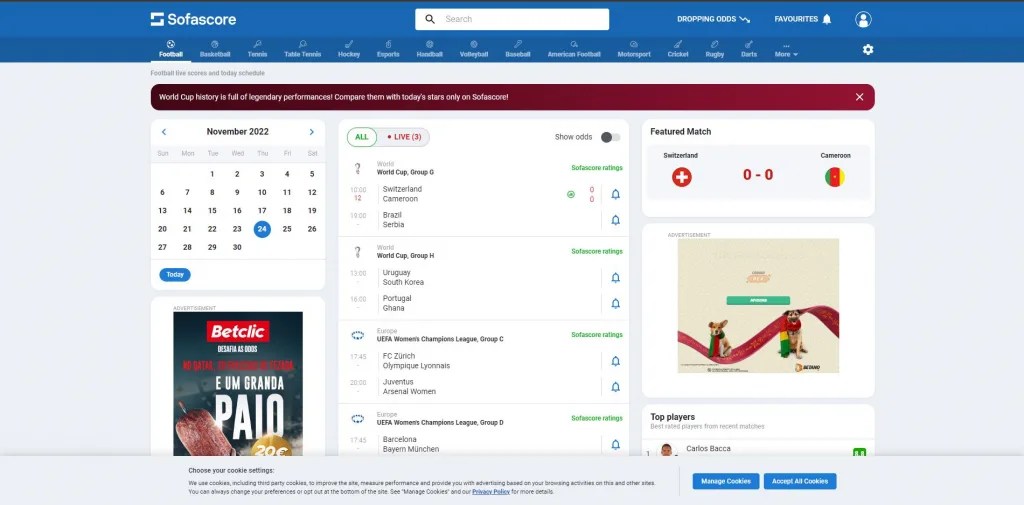Switch to Table Tennis tab
Screen dimensions: 1024x505
click(302, 49)
